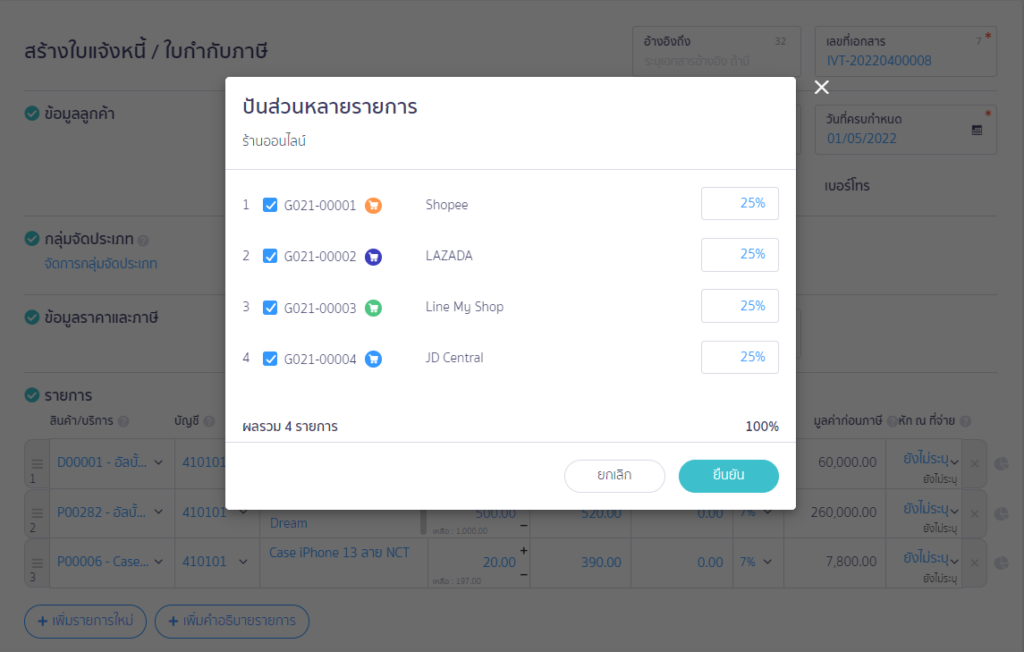Open the due date calendar icon

(x=977, y=130)
